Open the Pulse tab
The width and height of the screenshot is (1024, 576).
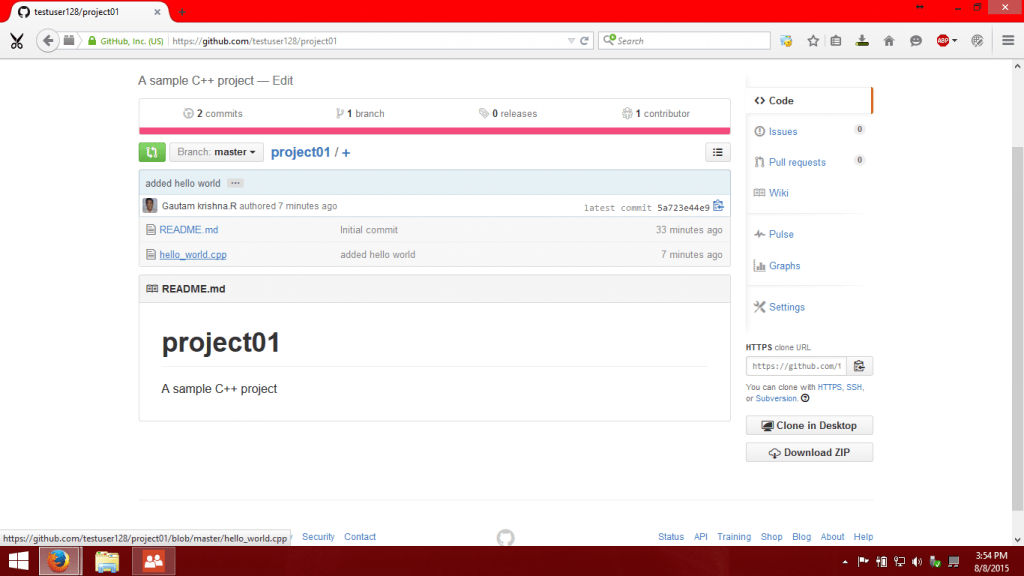(x=781, y=234)
